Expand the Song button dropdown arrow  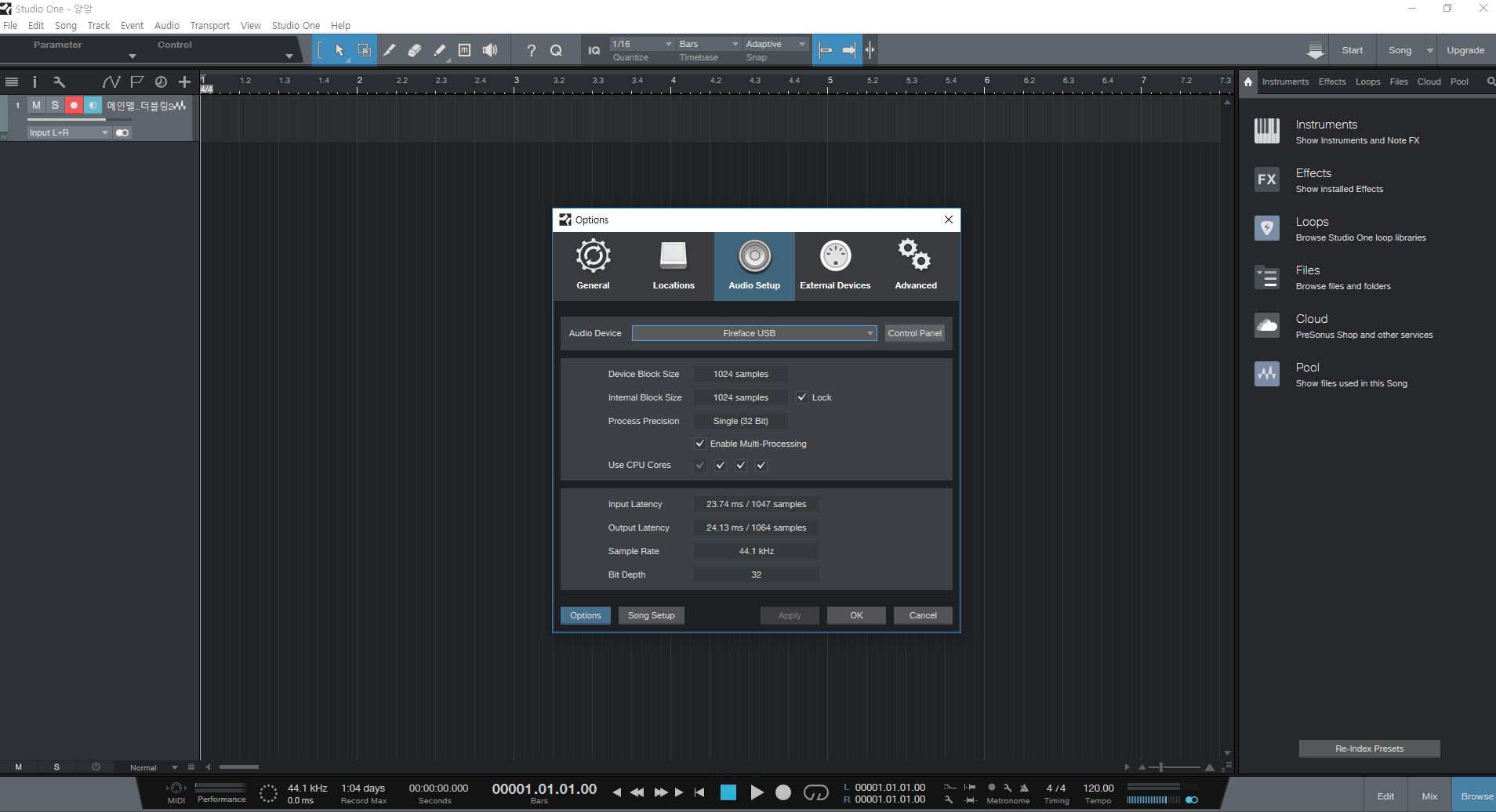(x=1429, y=50)
